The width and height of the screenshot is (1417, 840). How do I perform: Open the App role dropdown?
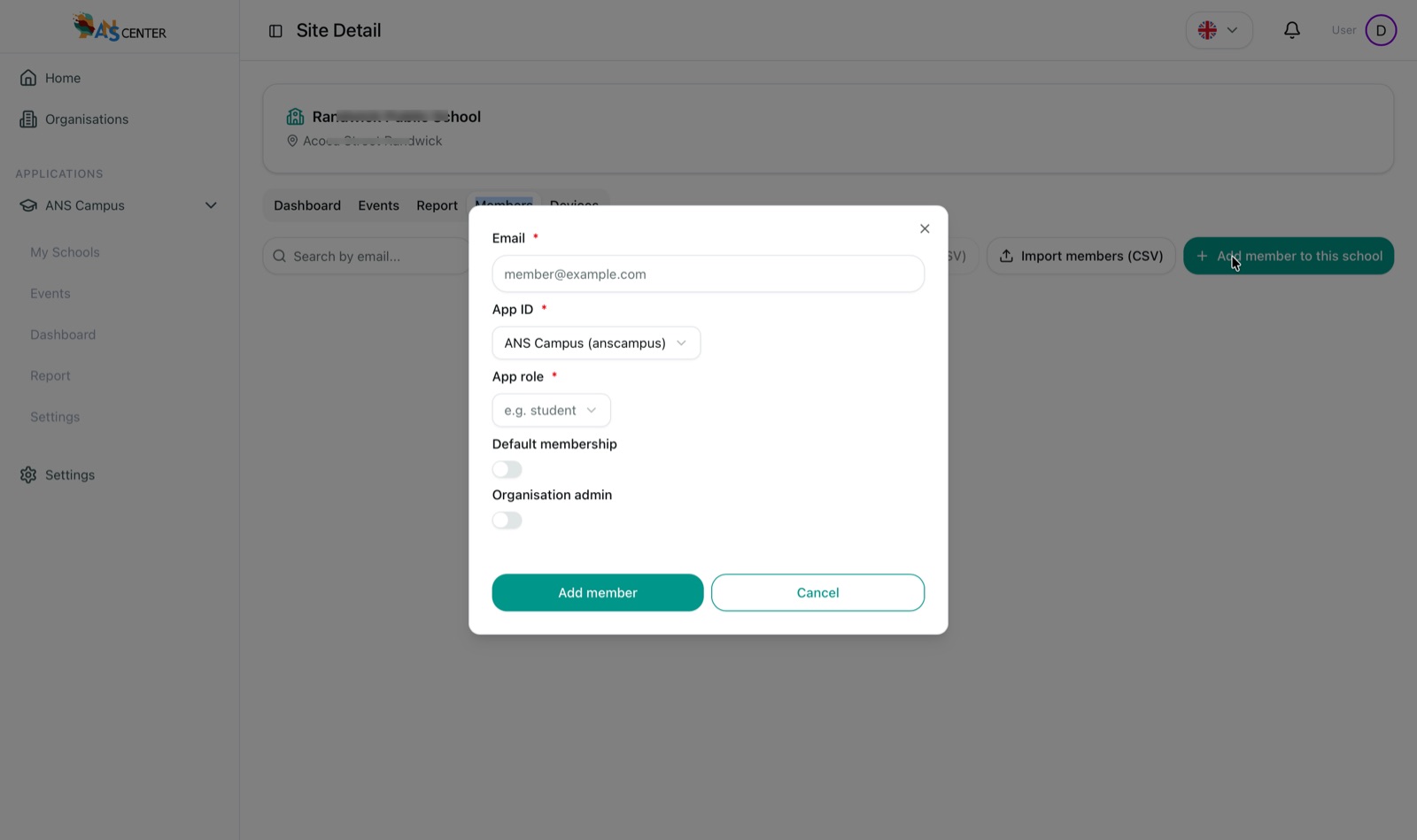(551, 410)
